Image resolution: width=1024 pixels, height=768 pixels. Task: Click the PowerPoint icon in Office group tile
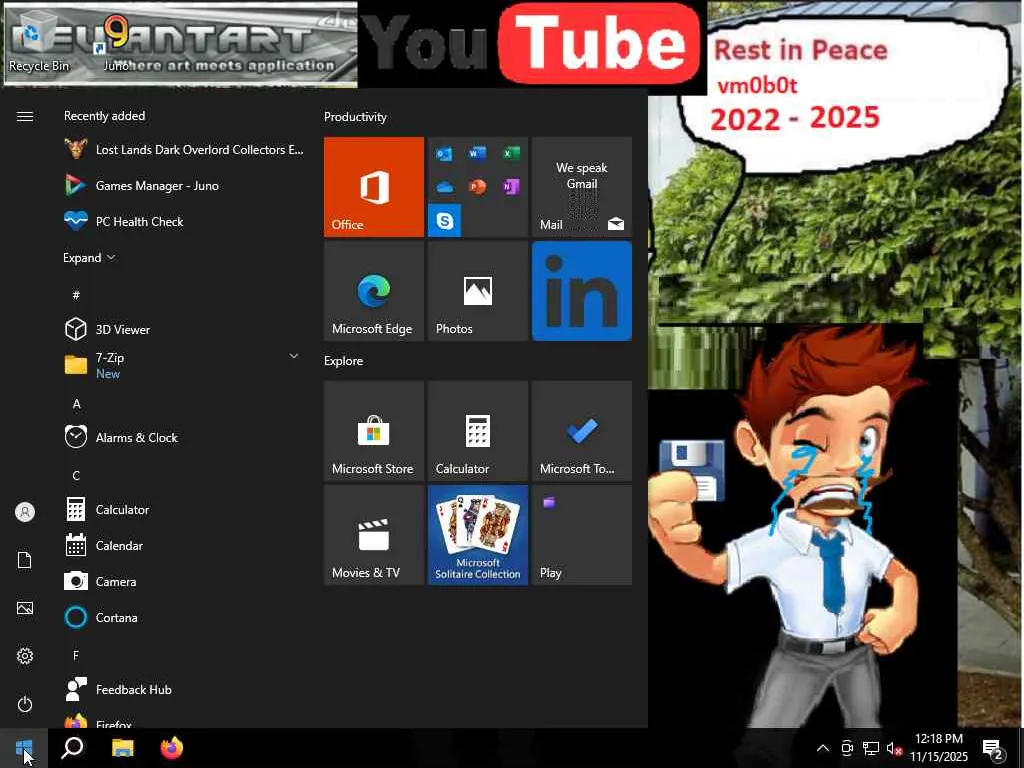point(477,187)
